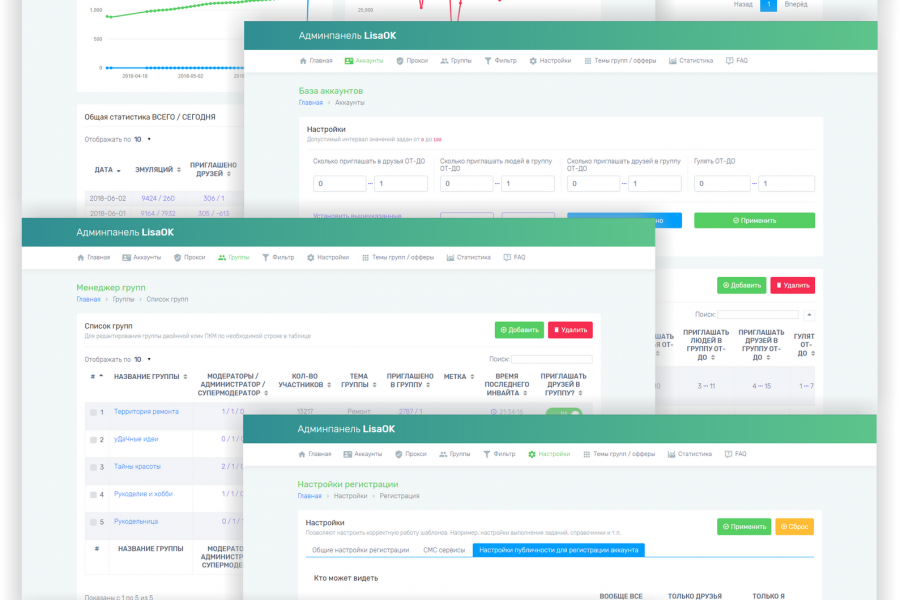Open Статистика in the Менеджер групп navbar
900x600 pixels.
[468, 258]
